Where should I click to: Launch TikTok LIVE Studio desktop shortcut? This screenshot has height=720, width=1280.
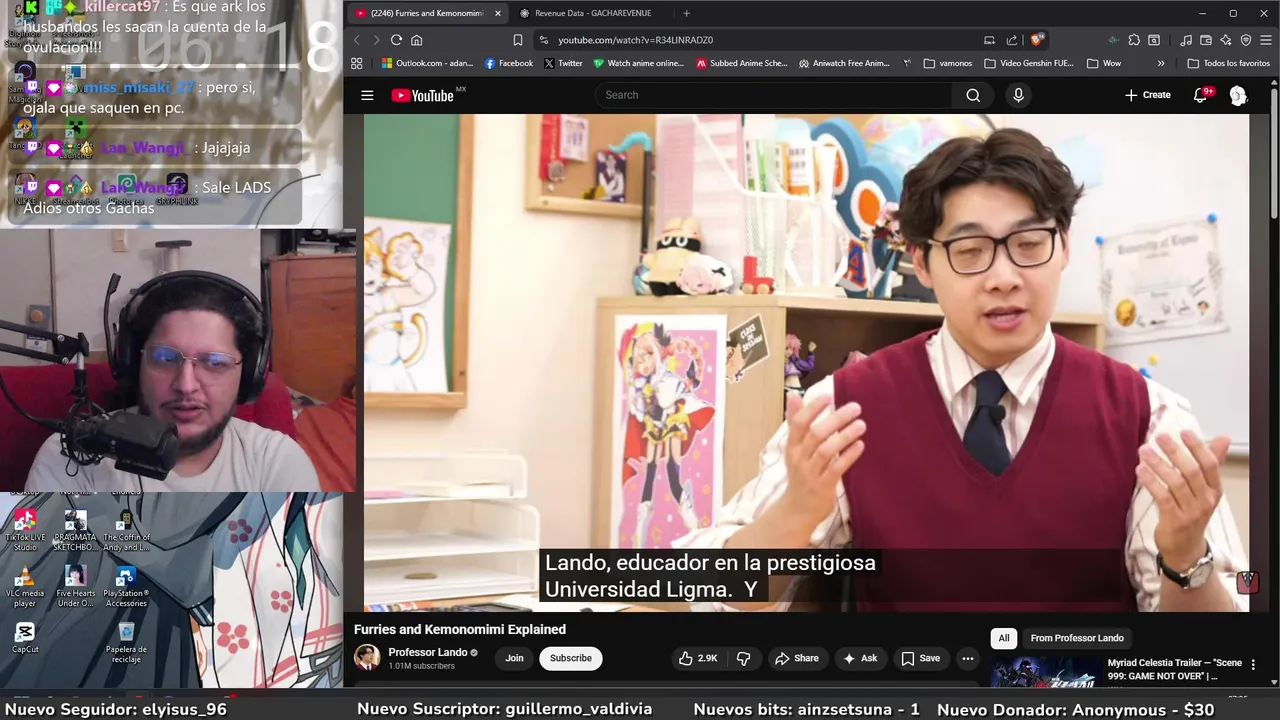[25, 530]
